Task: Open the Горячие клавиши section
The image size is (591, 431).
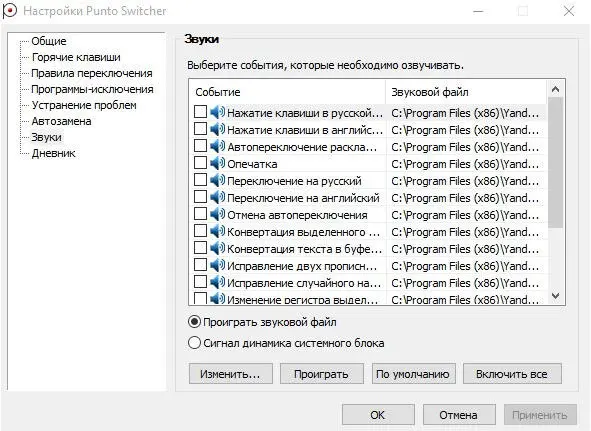Action: (76, 57)
